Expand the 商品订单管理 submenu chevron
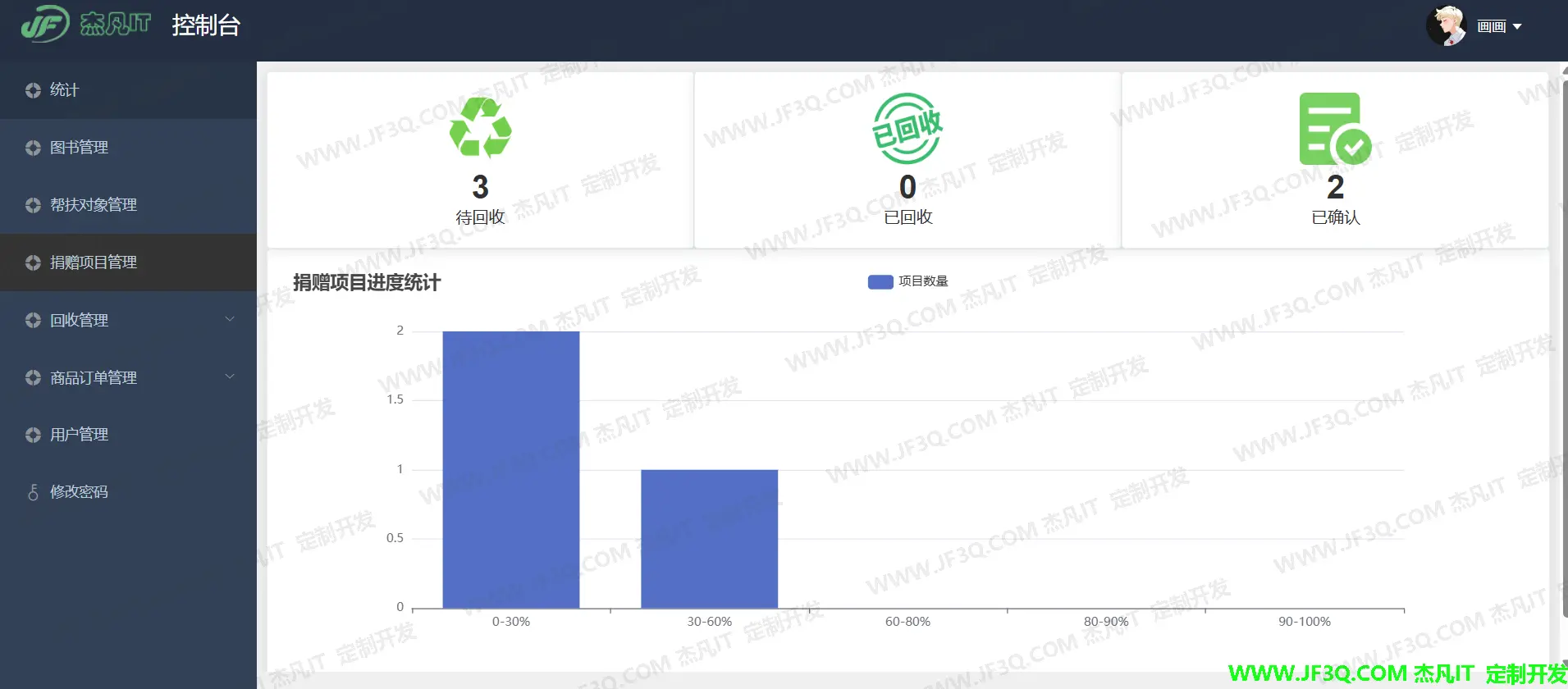This screenshot has height=689, width=1568. (x=230, y=376)
